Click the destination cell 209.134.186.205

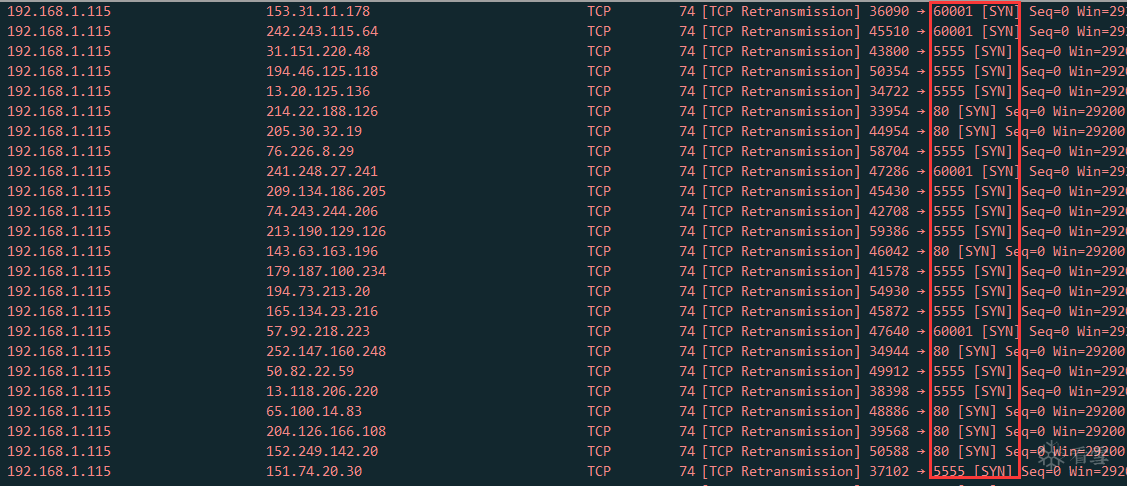point(326,191)
